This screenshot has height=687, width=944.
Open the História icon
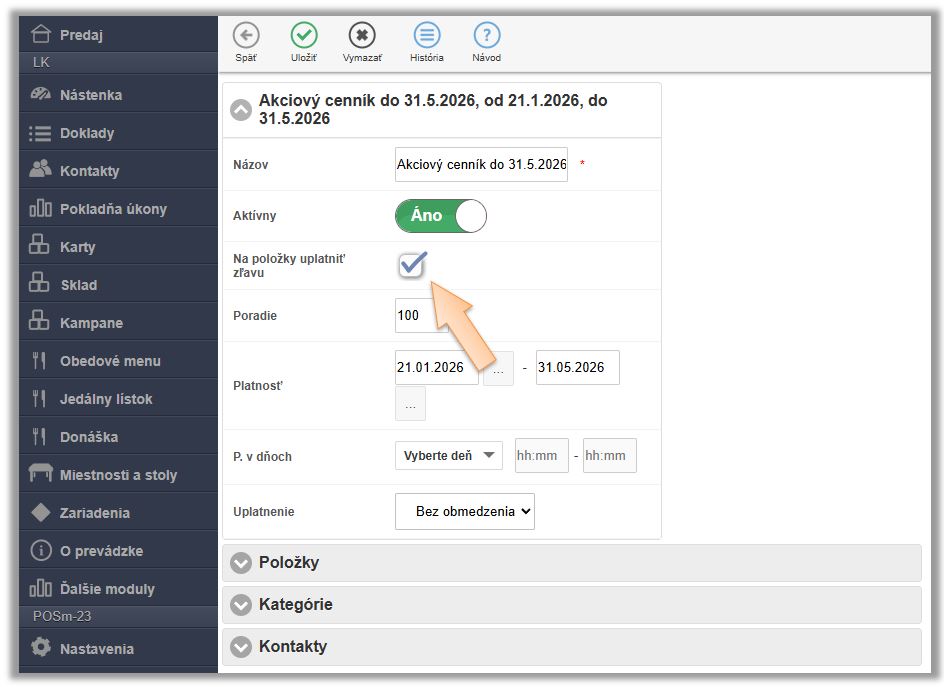coord(427,36)
